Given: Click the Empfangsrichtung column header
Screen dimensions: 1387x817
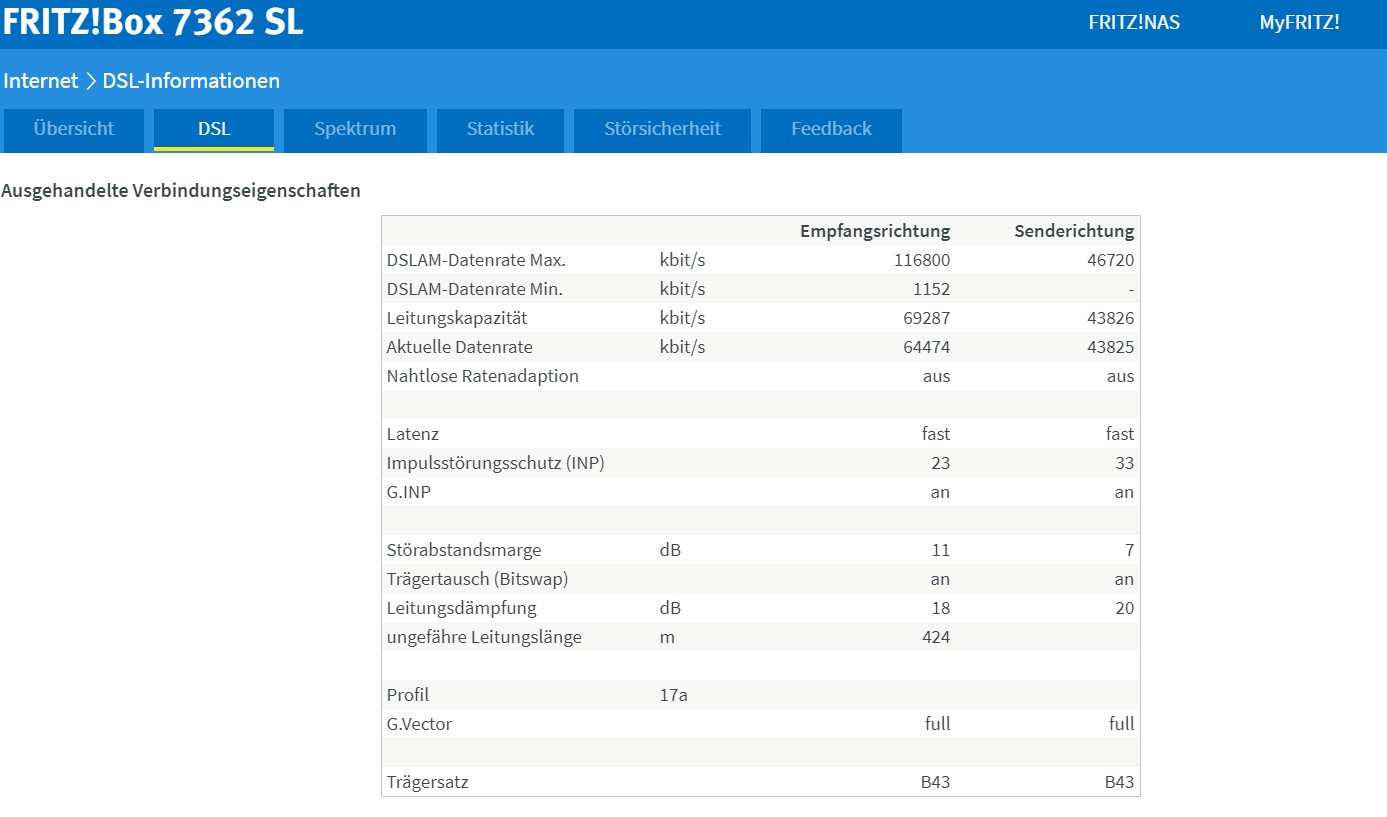Looking at the screenshot, I should (875, 231).
